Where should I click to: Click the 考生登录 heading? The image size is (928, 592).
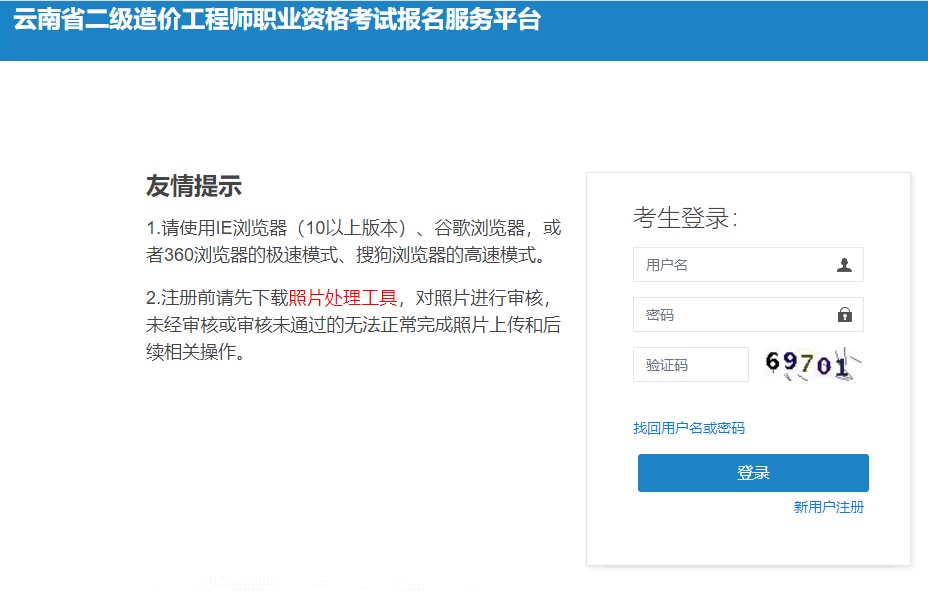pos(684,218)
